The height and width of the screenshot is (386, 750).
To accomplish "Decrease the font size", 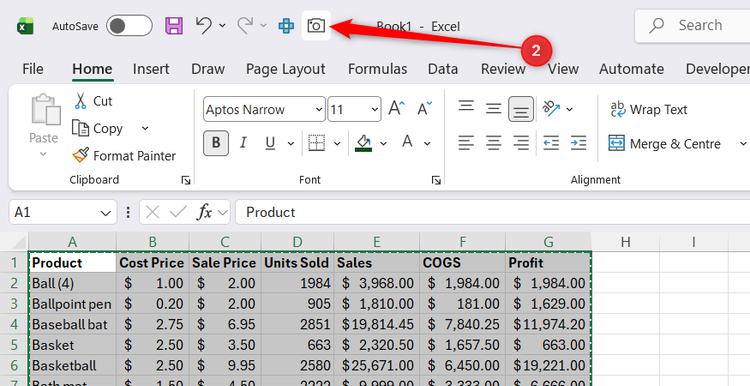I will pyautogui.click(x=424, y=109).
